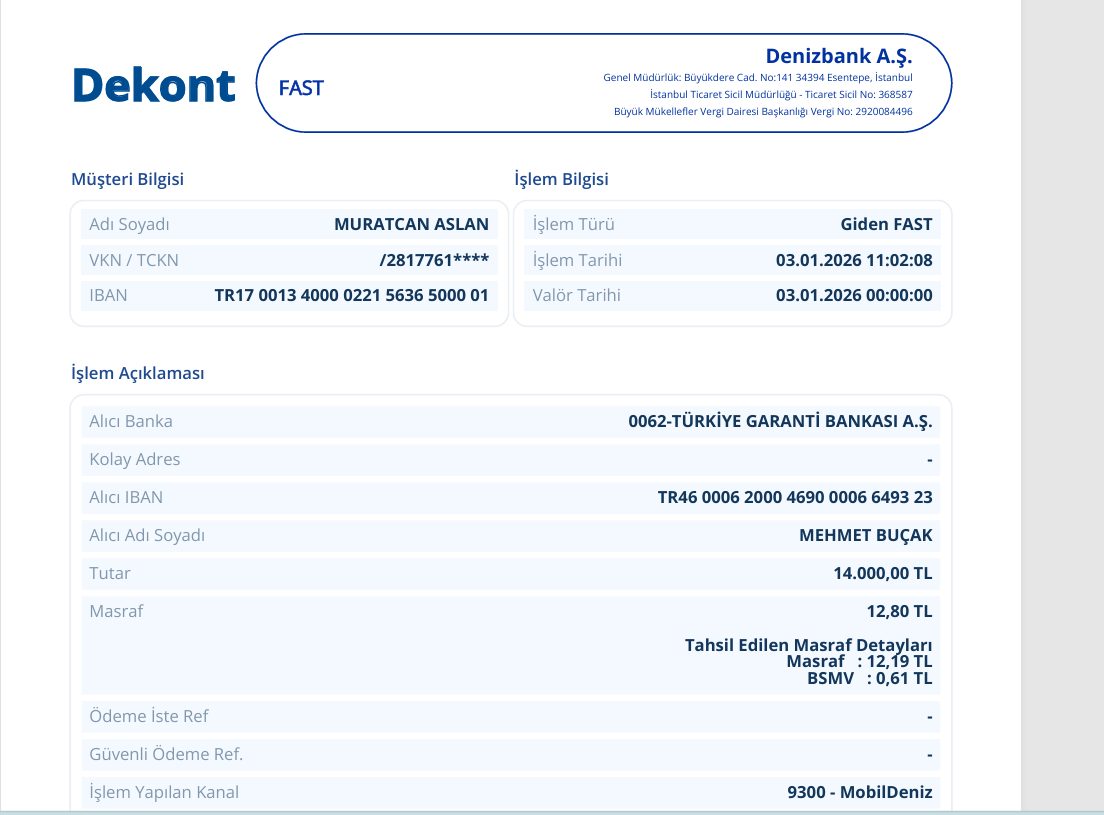
Task: Select customer name MURATCAN ASLAN
Action: tap(411, 225)
